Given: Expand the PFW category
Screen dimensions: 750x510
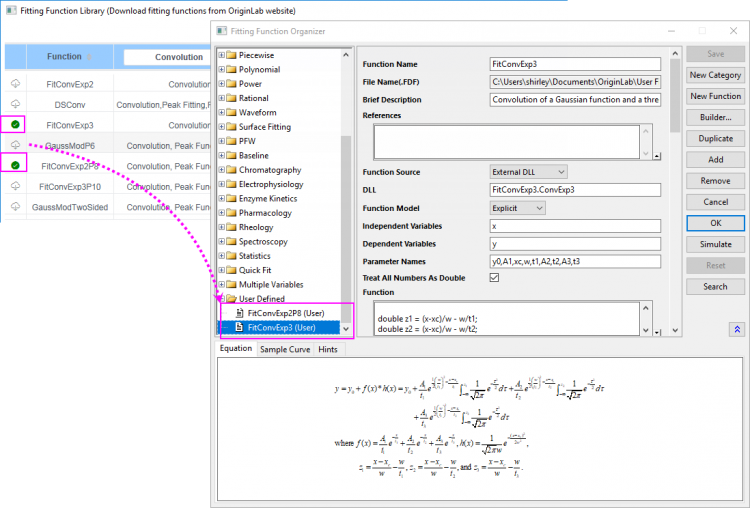Looking at the screenshot, I should 221,141.
